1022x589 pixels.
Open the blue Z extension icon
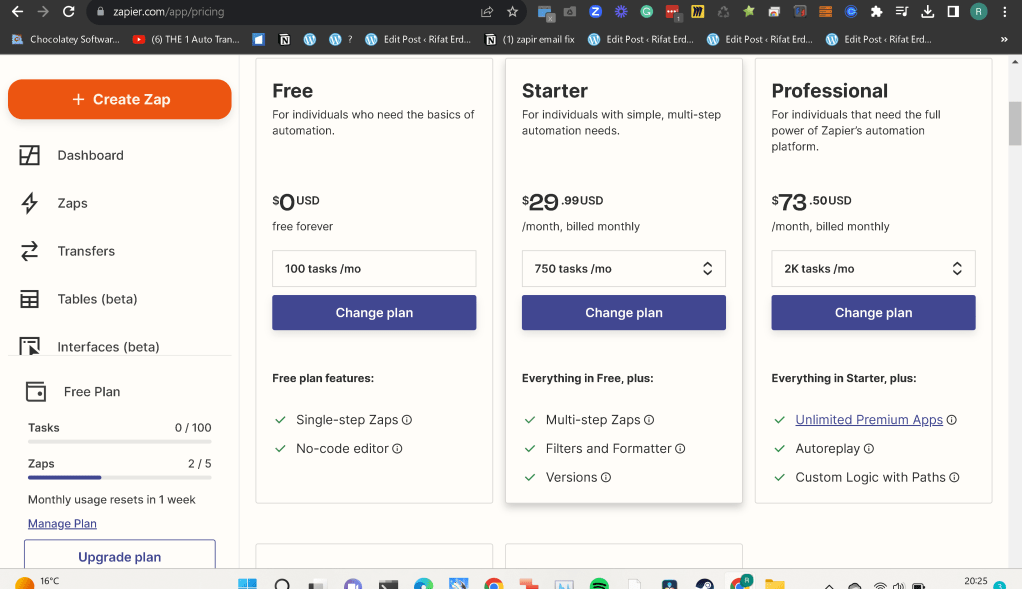point(595,12)
